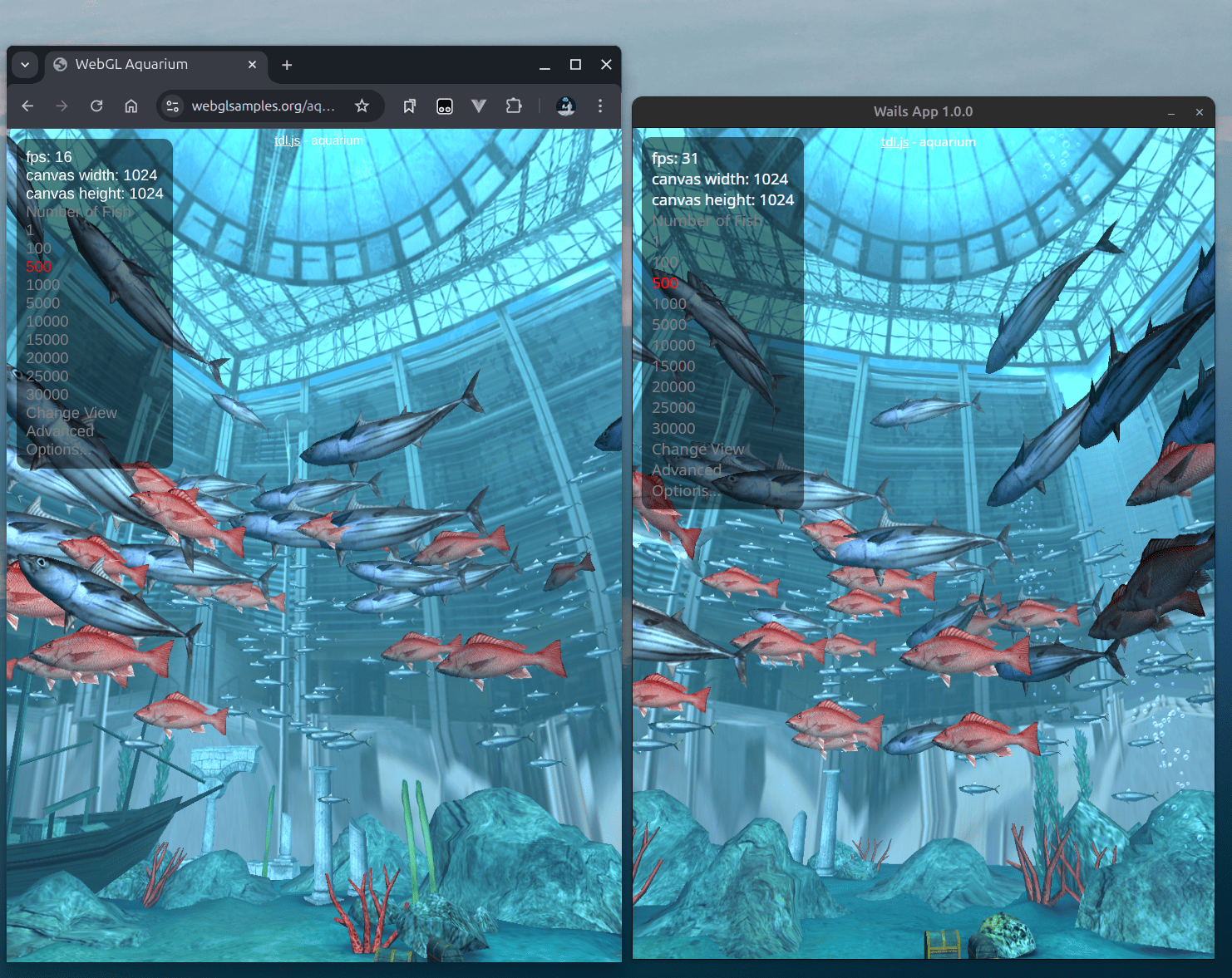
Task: Expand Options in the browser aquarium
Action: (x=57, y=449)
